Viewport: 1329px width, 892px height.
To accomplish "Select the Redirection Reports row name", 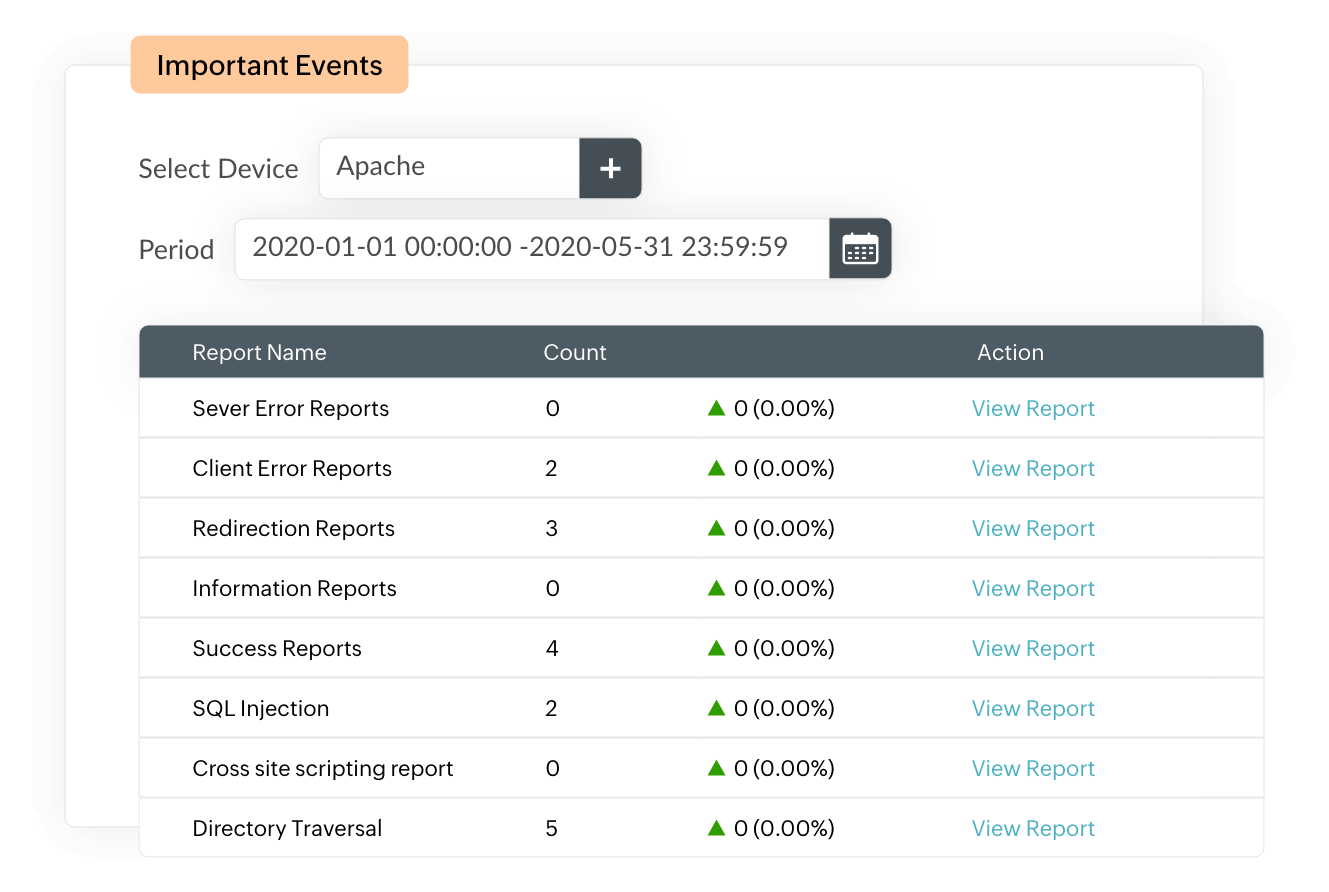I will pos(293,528).
